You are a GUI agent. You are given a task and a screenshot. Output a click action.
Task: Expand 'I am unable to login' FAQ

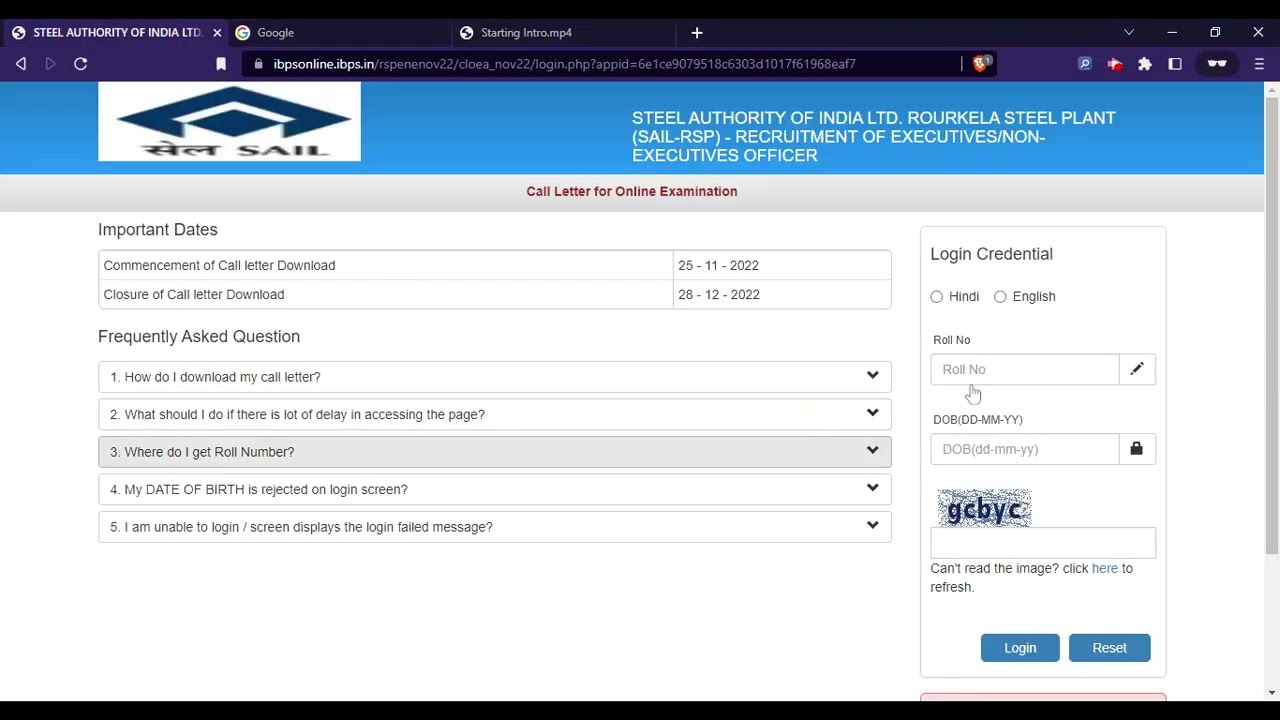click(x=495, y=527)
